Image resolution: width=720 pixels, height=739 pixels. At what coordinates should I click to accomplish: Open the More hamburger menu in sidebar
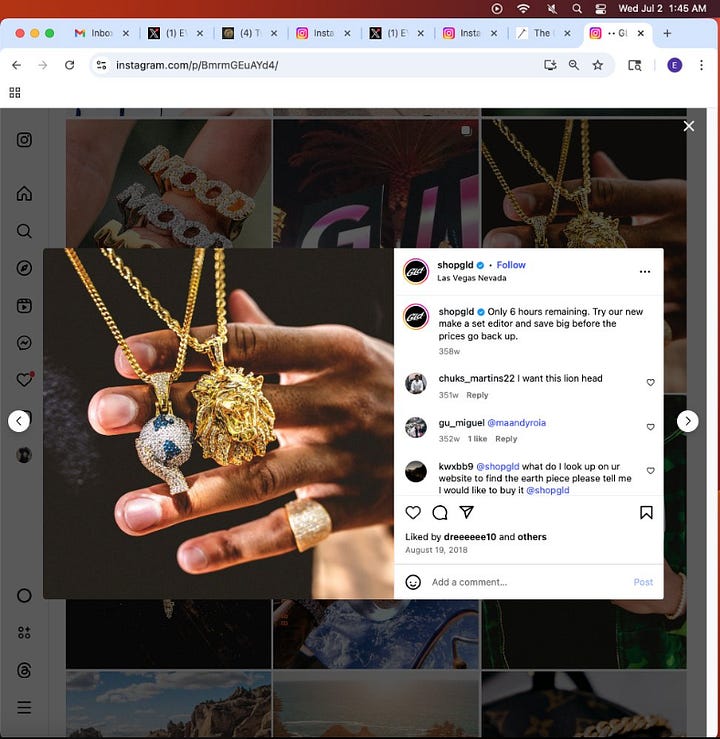(x=24, y=707)
